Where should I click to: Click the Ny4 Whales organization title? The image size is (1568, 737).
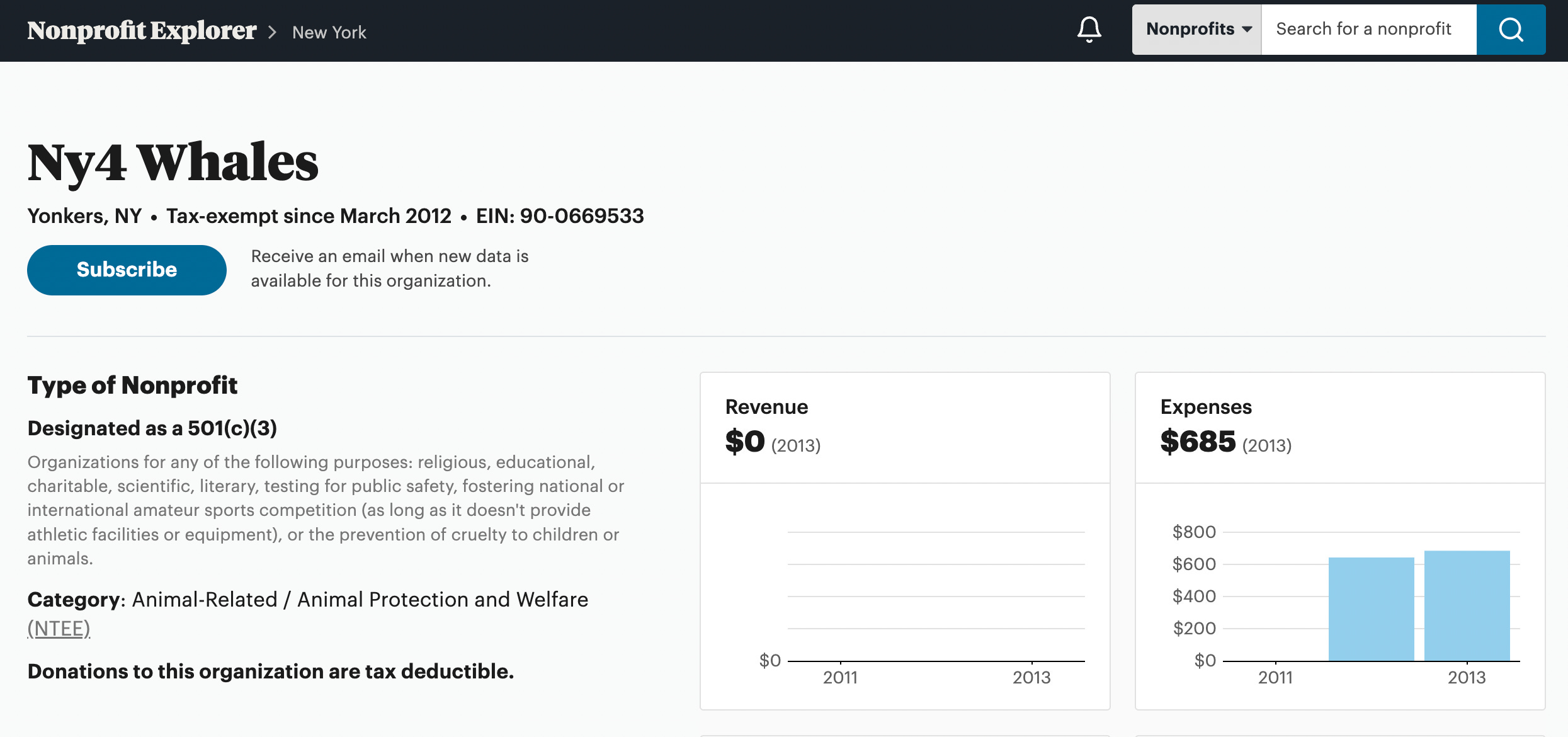tap(173, 163)
